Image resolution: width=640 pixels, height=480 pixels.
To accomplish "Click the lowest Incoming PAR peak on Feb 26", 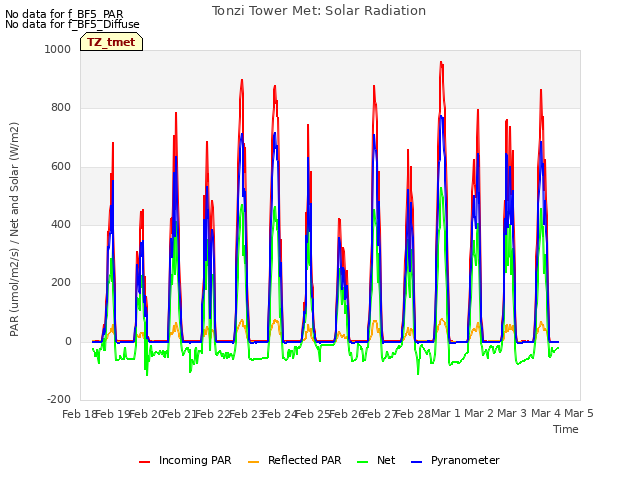I will click(339, 219).
